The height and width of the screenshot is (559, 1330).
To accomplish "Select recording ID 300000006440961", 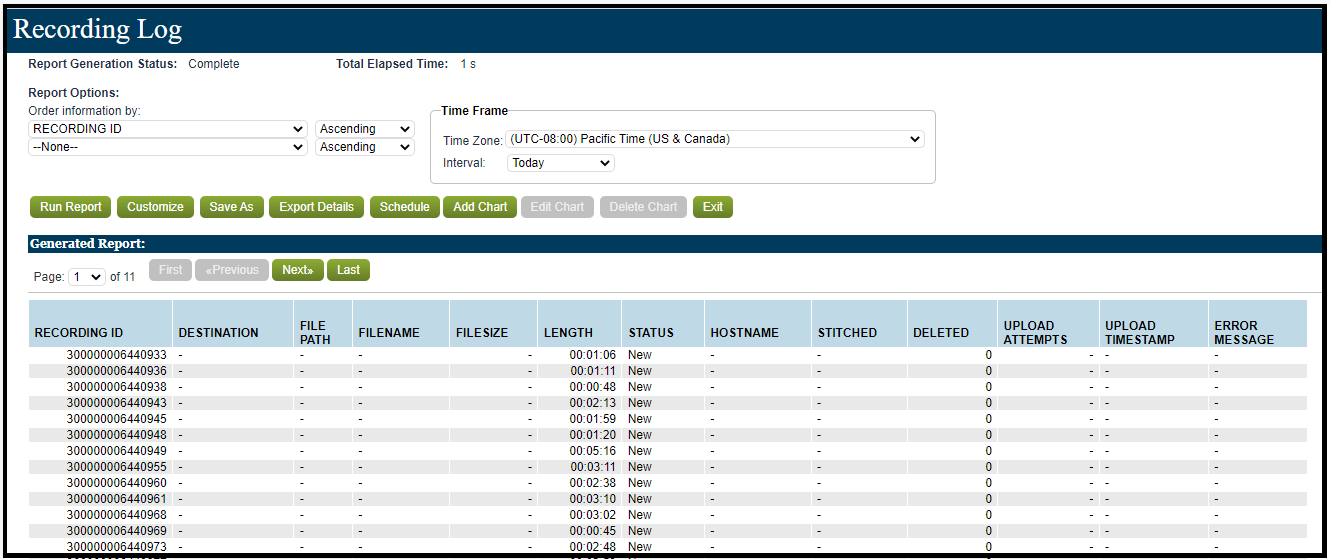I will (x=116, y=499).
